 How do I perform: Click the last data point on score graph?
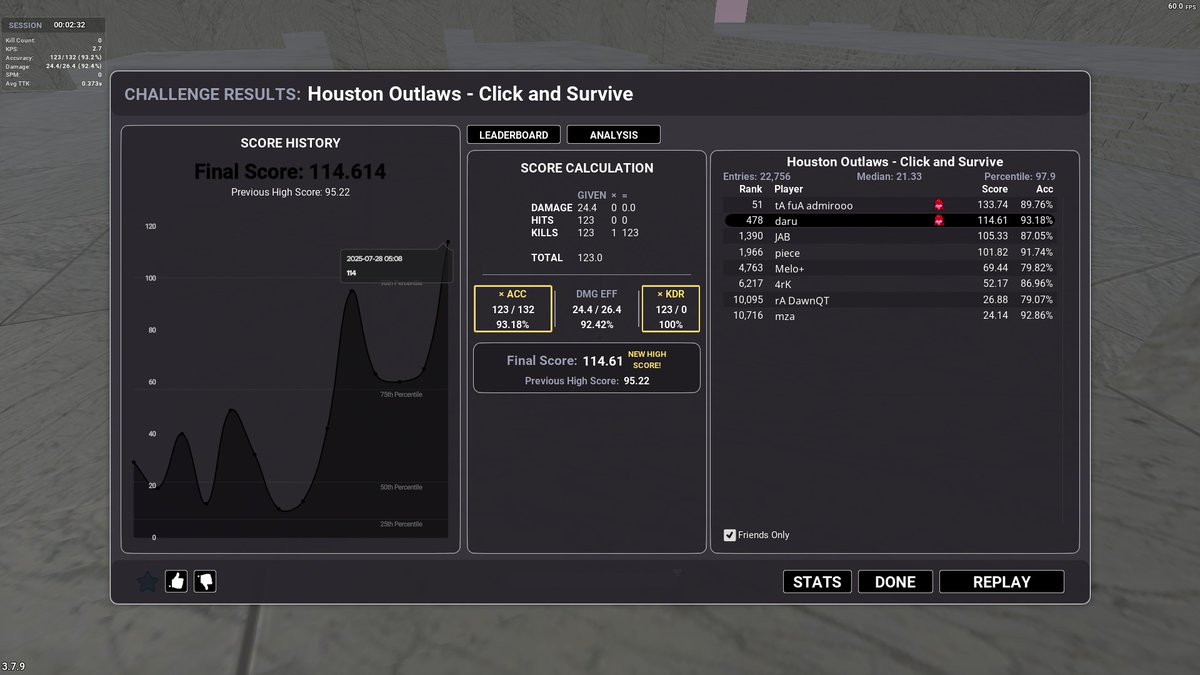[x=447, y=242]
